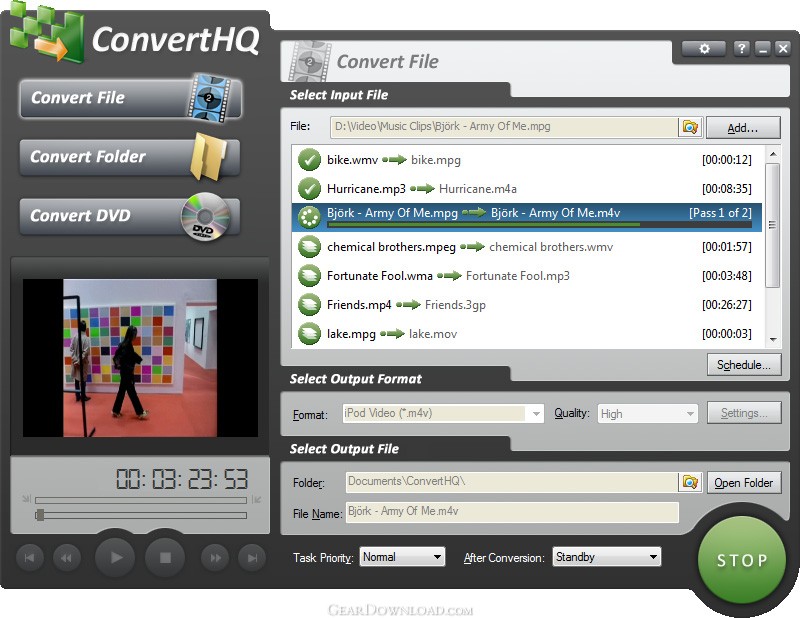Click the chemical brothers queued icon
The height and width of the screenshot is (618, 800).
click(x=309, y=246)
